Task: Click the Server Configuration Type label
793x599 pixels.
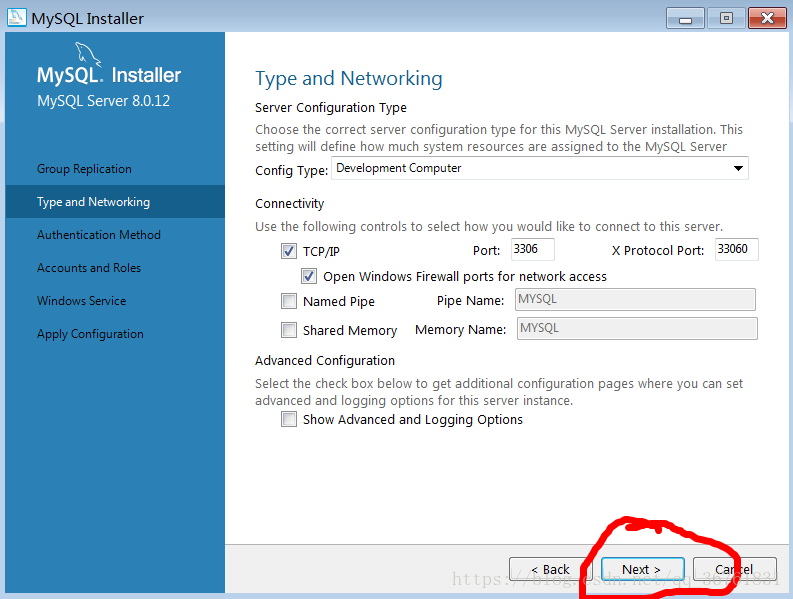Action: 331,108
